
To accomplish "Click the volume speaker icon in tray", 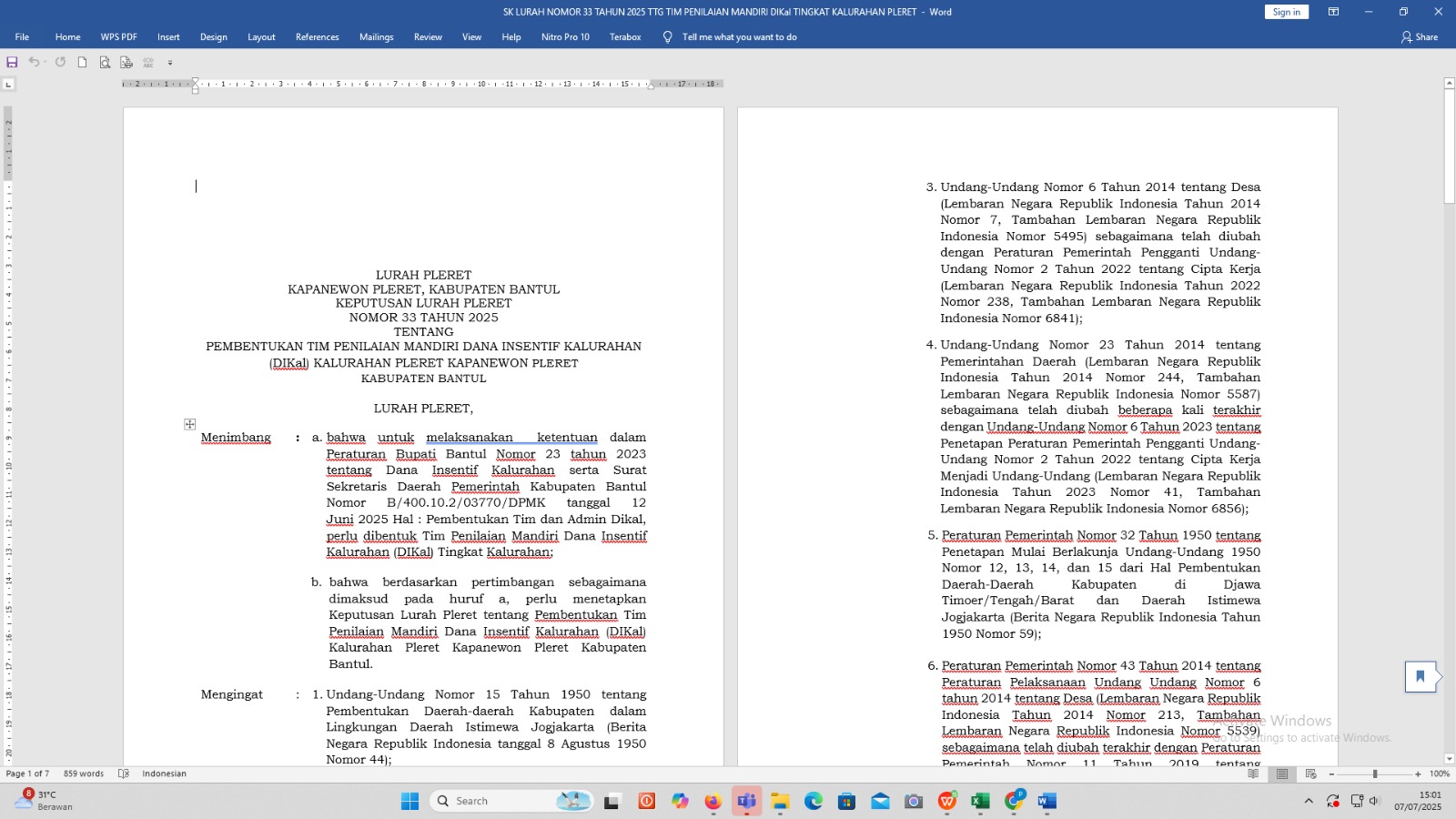I will [x=1374, y=801].
